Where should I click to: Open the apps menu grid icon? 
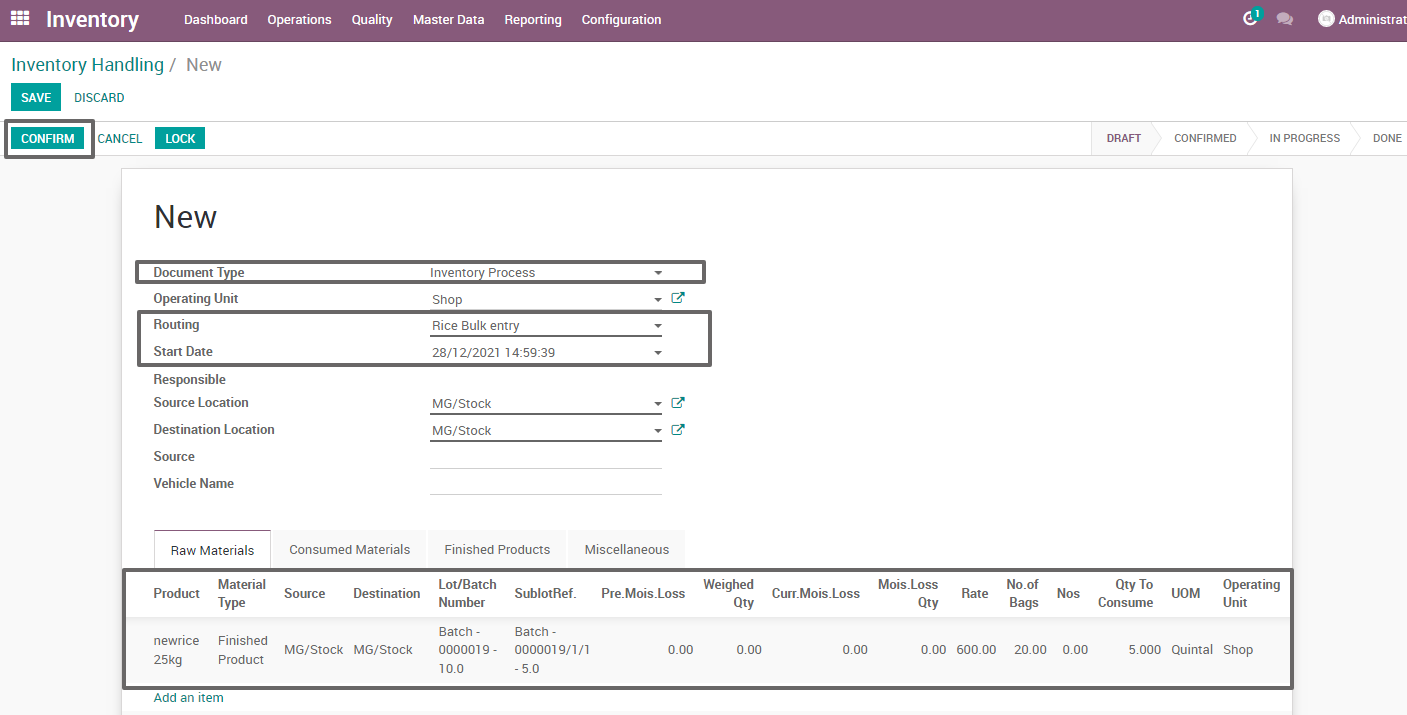[19, 19]
